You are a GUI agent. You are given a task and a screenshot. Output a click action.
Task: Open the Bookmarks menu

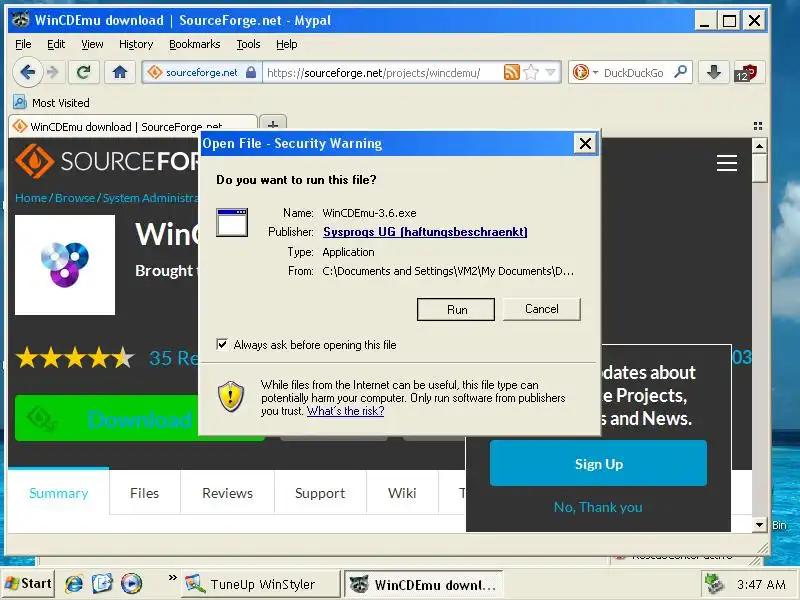pos(194,44)
